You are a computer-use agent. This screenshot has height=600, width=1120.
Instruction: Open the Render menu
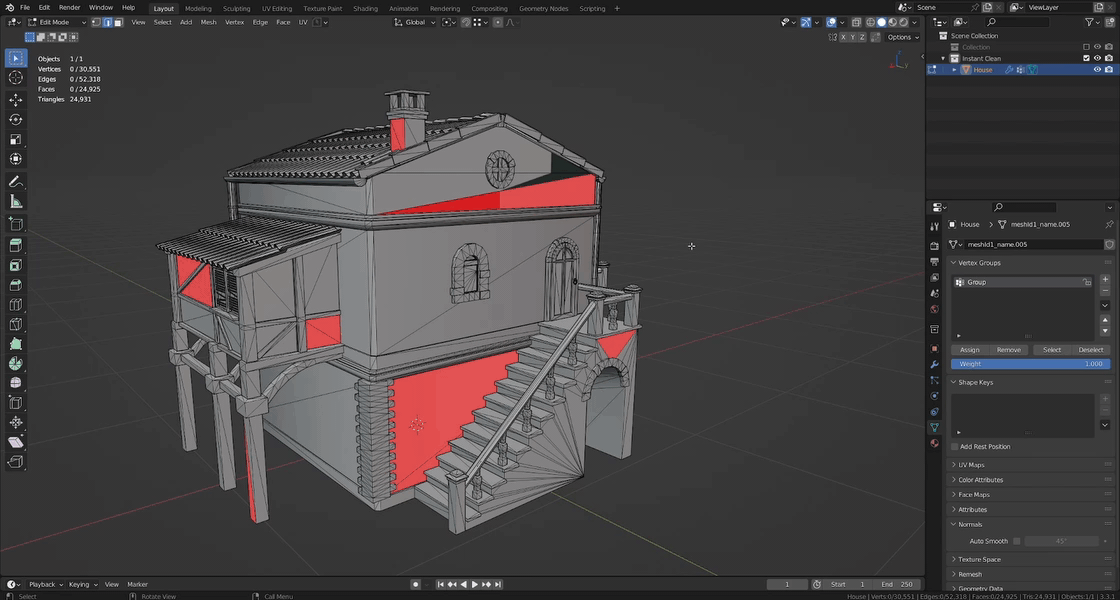pos(68,7)
